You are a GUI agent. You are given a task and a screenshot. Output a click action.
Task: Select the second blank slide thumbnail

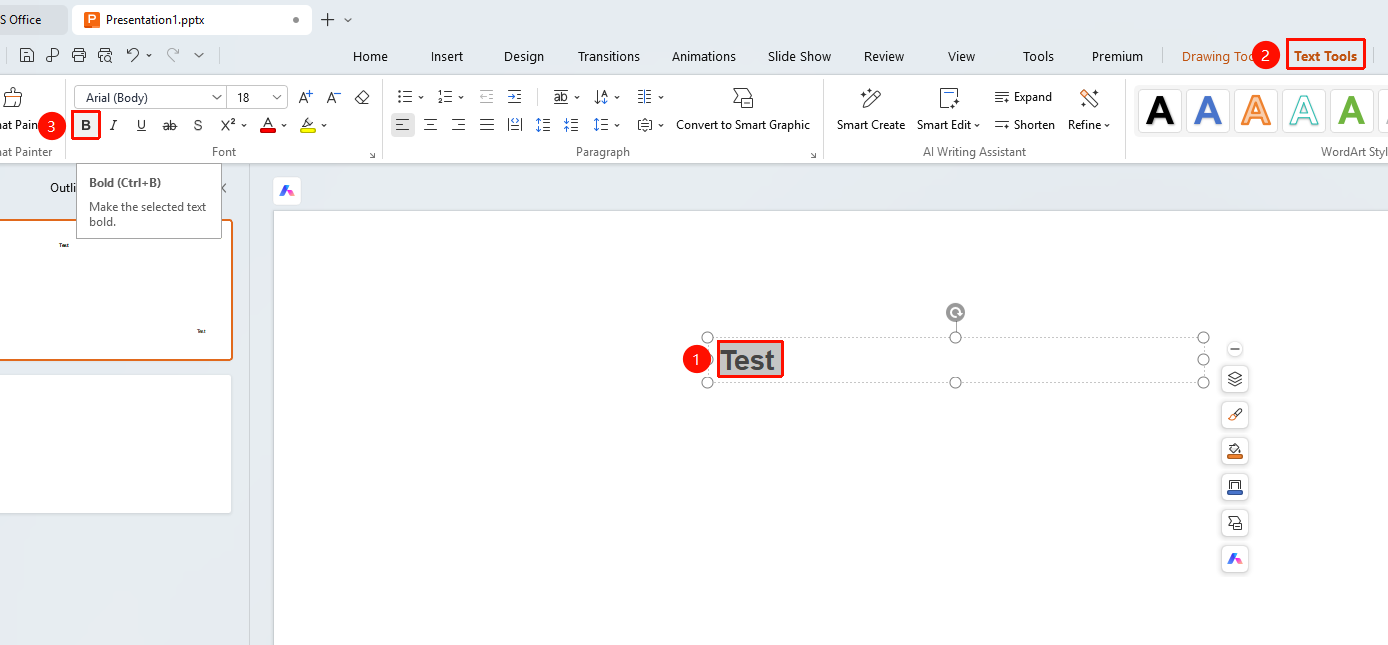coord(116,444)
